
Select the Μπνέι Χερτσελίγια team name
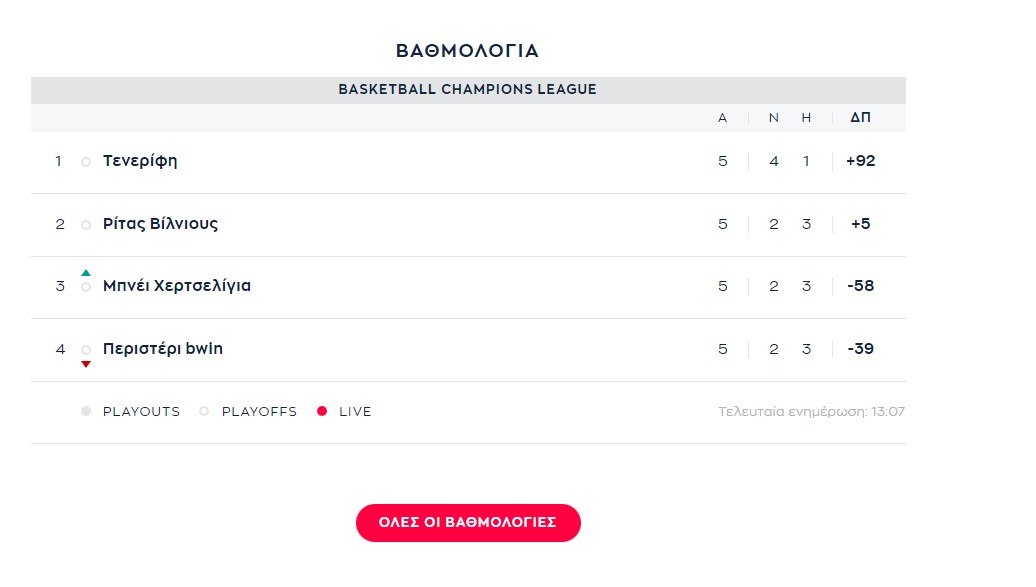[x=177, y=286]
